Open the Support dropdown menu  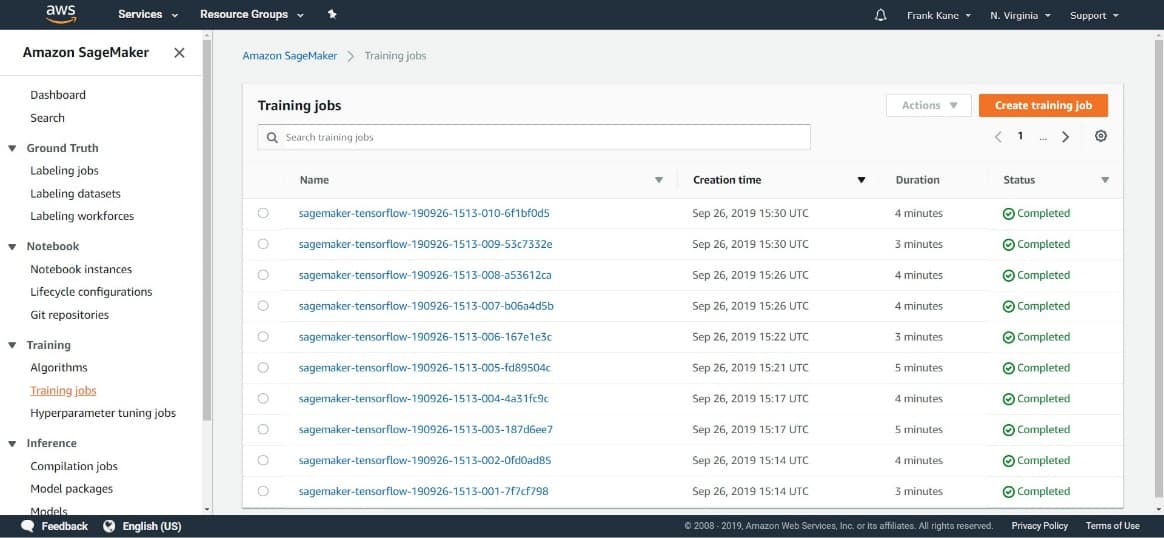tap(1093, 16)
